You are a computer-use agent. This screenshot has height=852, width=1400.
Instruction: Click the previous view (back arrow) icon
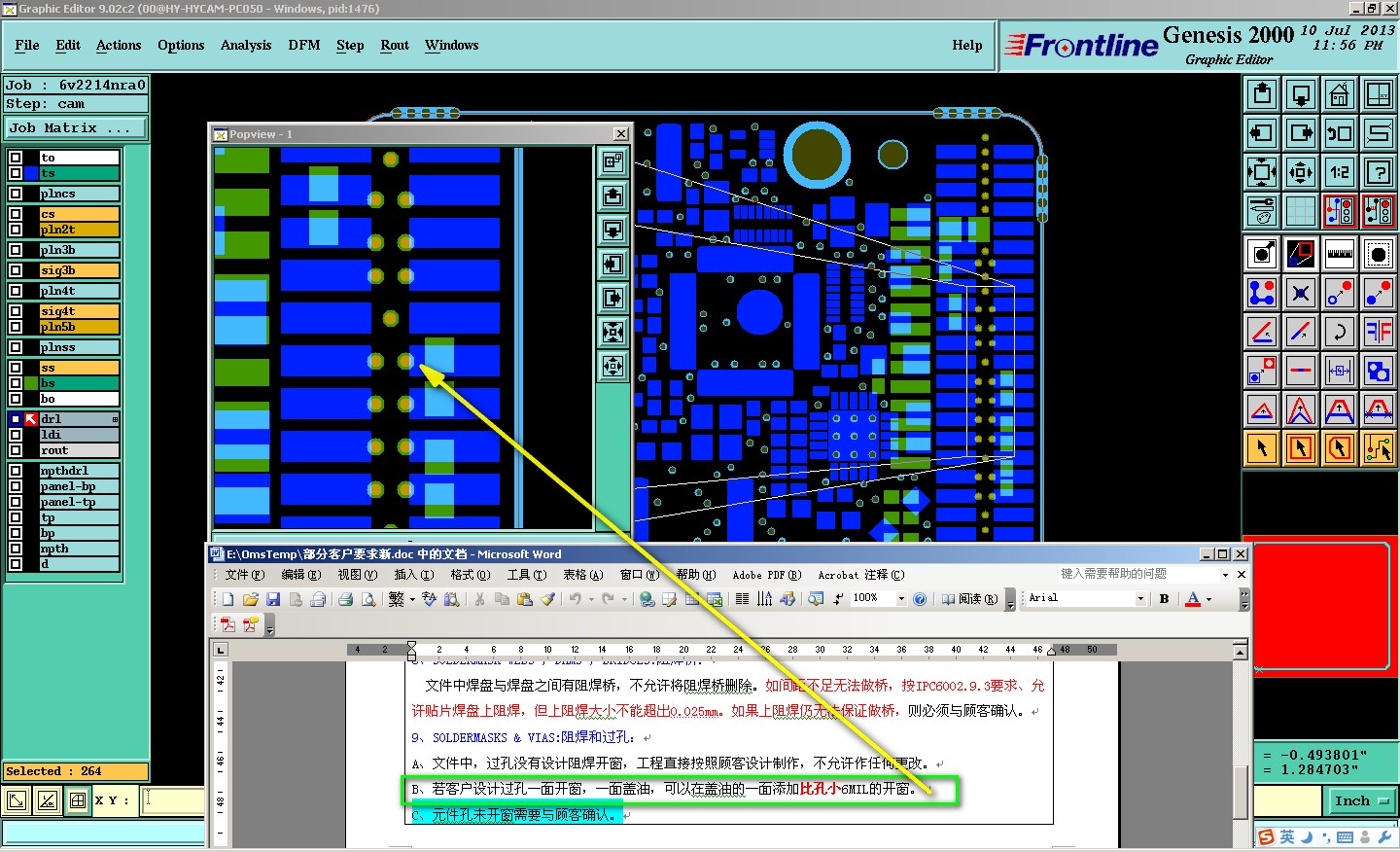coord(1340,133)
